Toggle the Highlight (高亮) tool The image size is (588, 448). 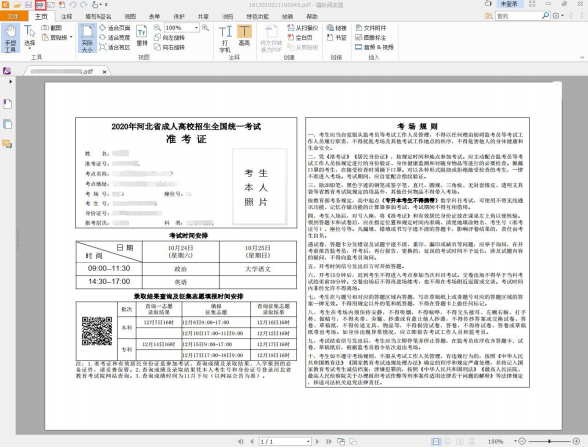click(x=244, y=36)
